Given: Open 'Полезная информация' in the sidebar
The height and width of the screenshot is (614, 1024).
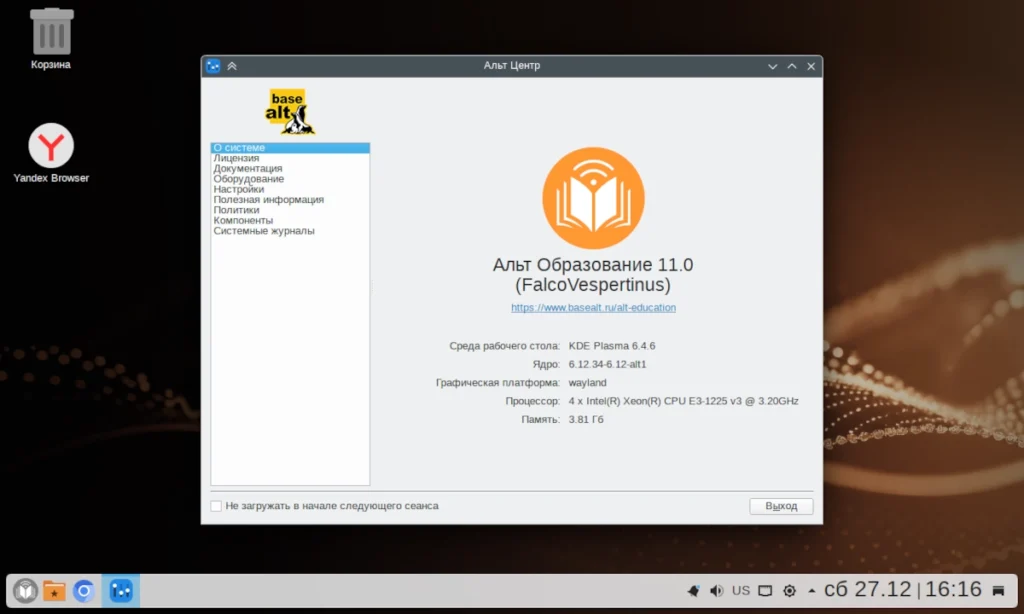Looking at the screenshot, I should point(290,200).
